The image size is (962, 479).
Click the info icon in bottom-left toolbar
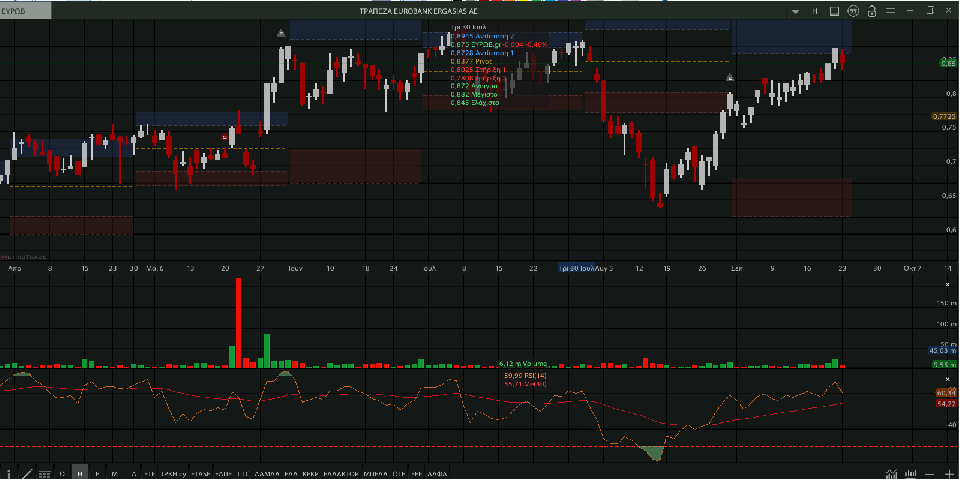[x=9, y=472]
